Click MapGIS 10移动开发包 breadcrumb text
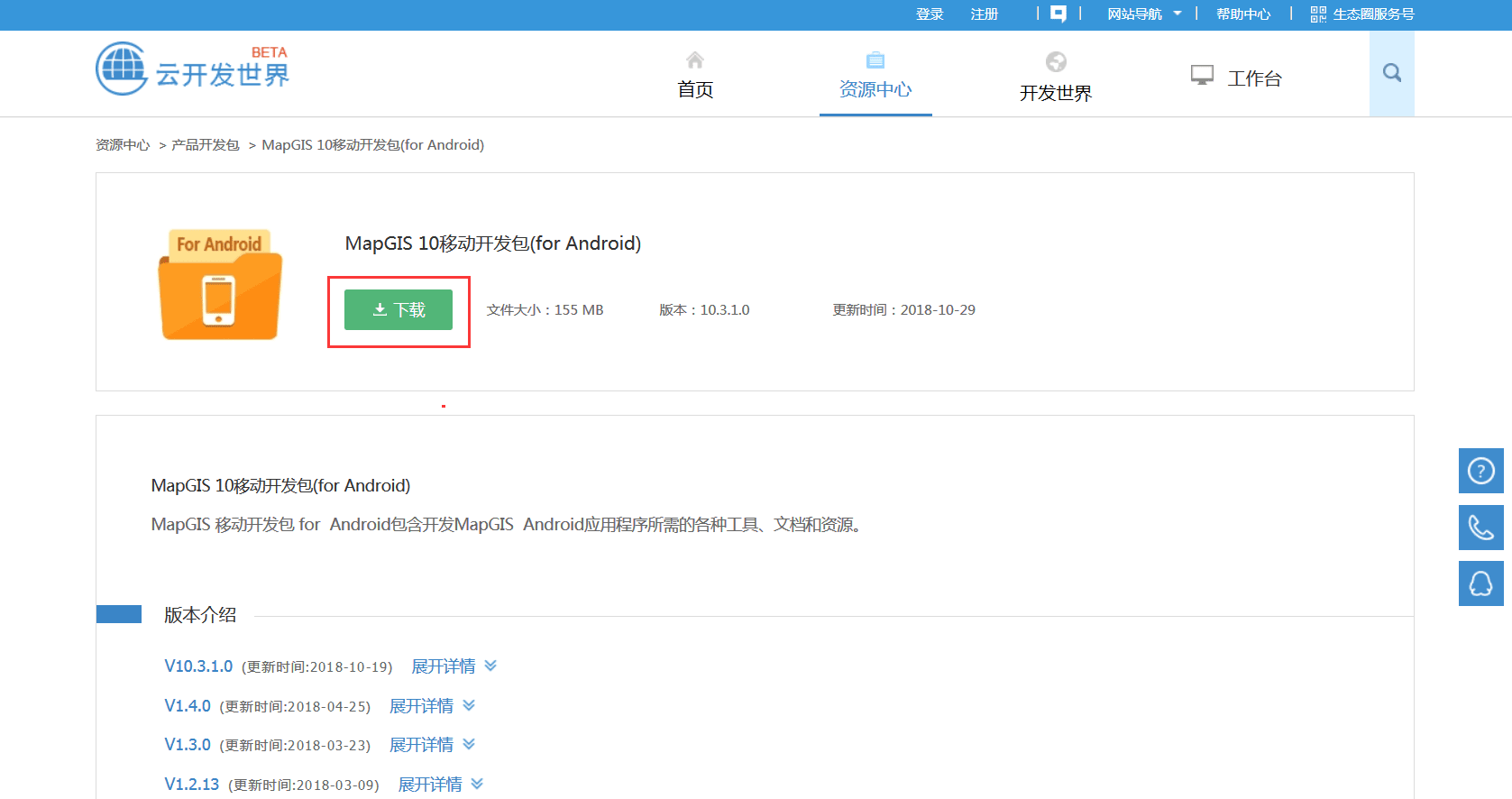Screen dimensions: 1512x799 [x=373, y=145]
